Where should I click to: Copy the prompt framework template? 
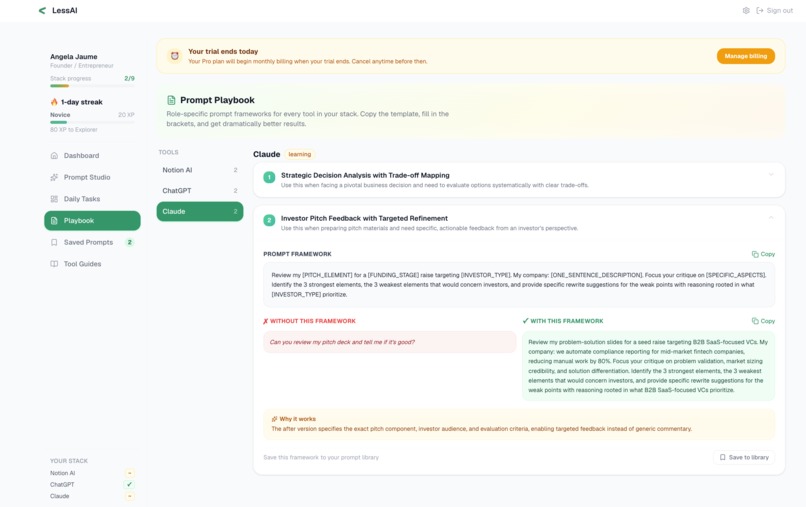click(x=763, y=254)
